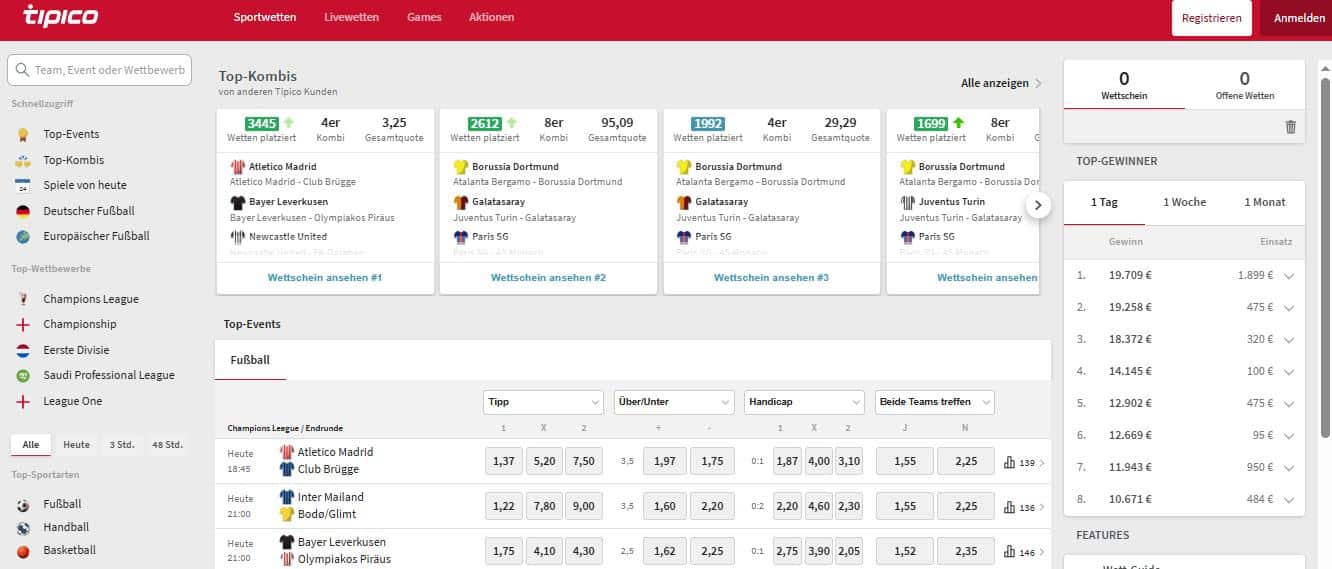Open Wettschein ansehen #2 link

pyautogui.click(x=548, y=278)
